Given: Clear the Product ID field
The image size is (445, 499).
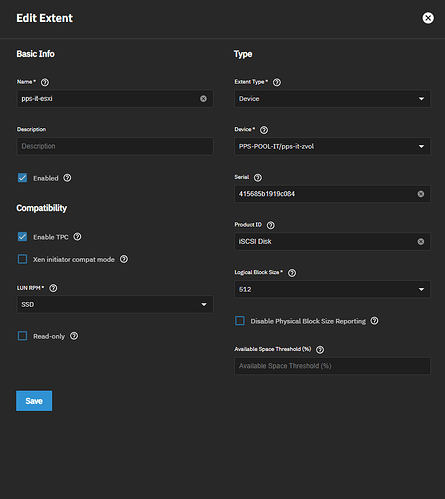Looking at the screenshot, I should pos(421,241).
